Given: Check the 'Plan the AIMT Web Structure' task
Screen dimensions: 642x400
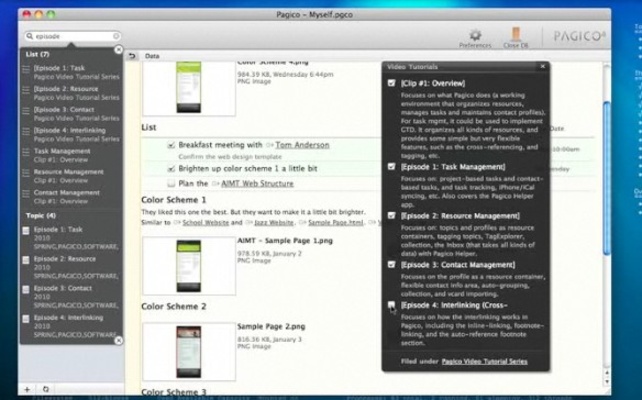Looking at the screenshot, I should point(171,183).
